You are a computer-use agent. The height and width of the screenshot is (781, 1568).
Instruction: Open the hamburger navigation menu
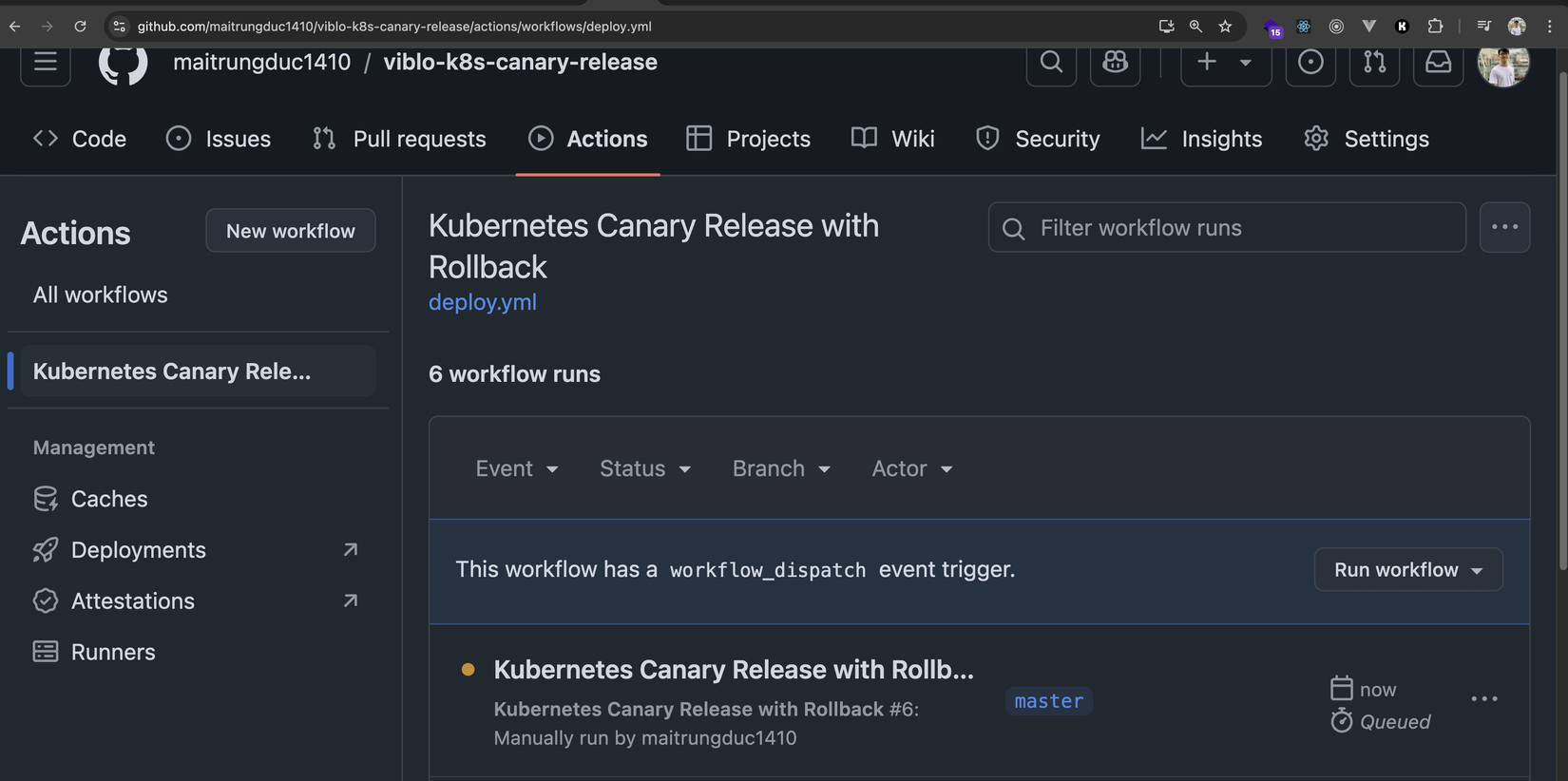46,63
